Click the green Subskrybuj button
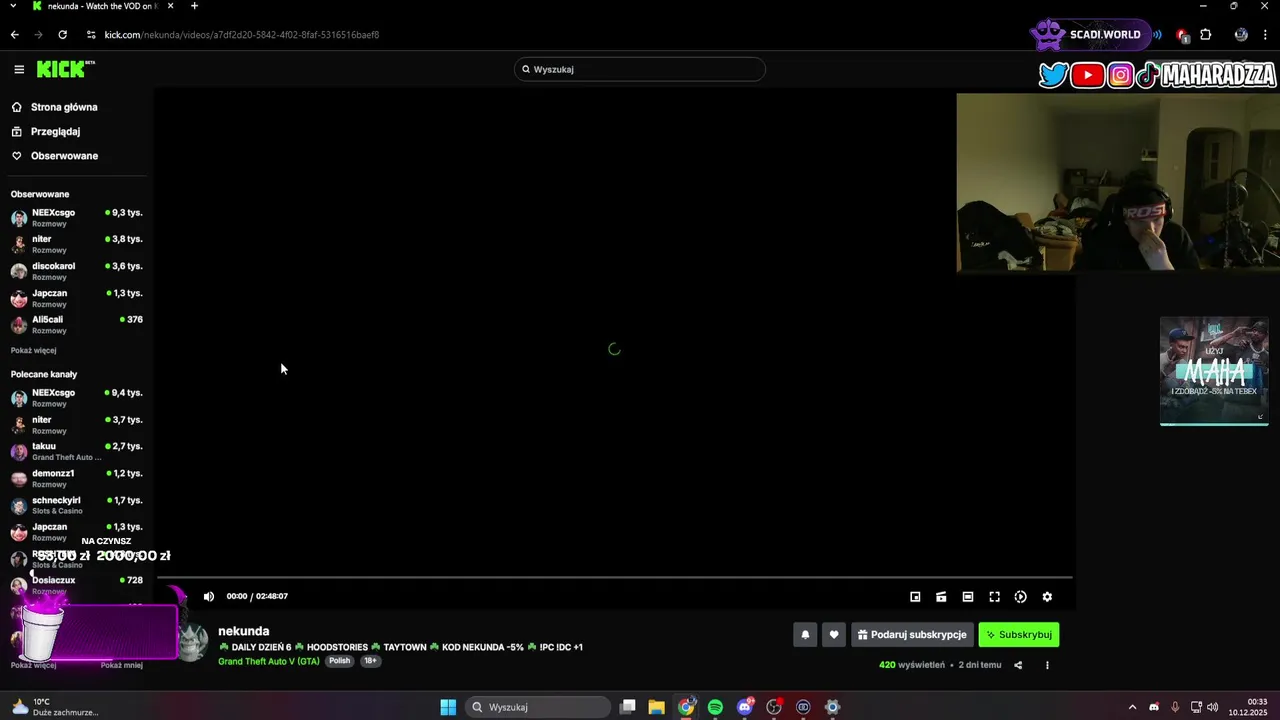 pos(1019,635)
